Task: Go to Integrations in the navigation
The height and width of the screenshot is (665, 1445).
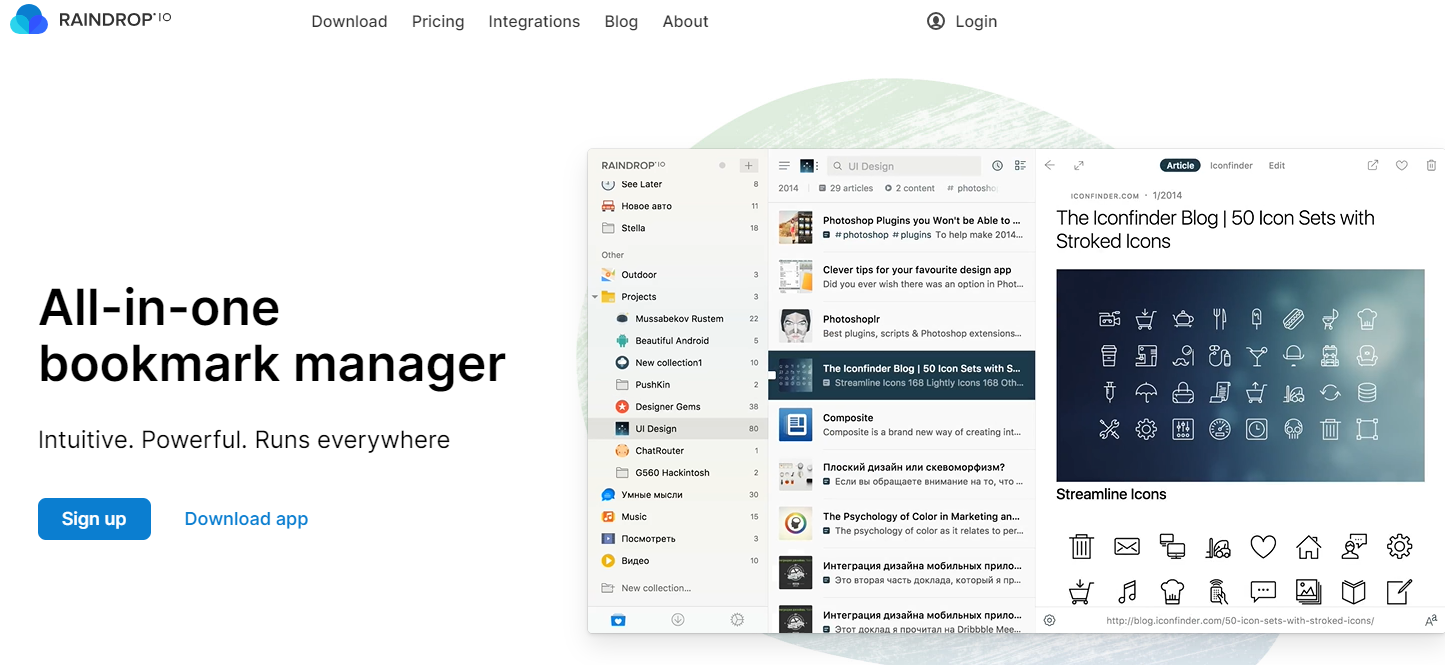Action: pyautogui.click(x=534, y=21)
